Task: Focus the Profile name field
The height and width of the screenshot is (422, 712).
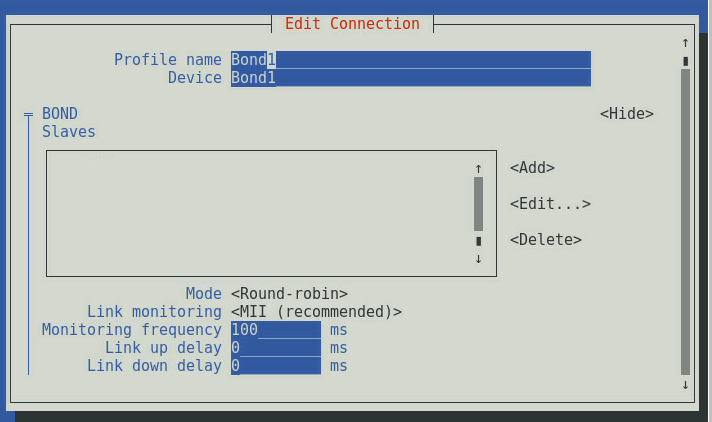Action: (411, 60)
